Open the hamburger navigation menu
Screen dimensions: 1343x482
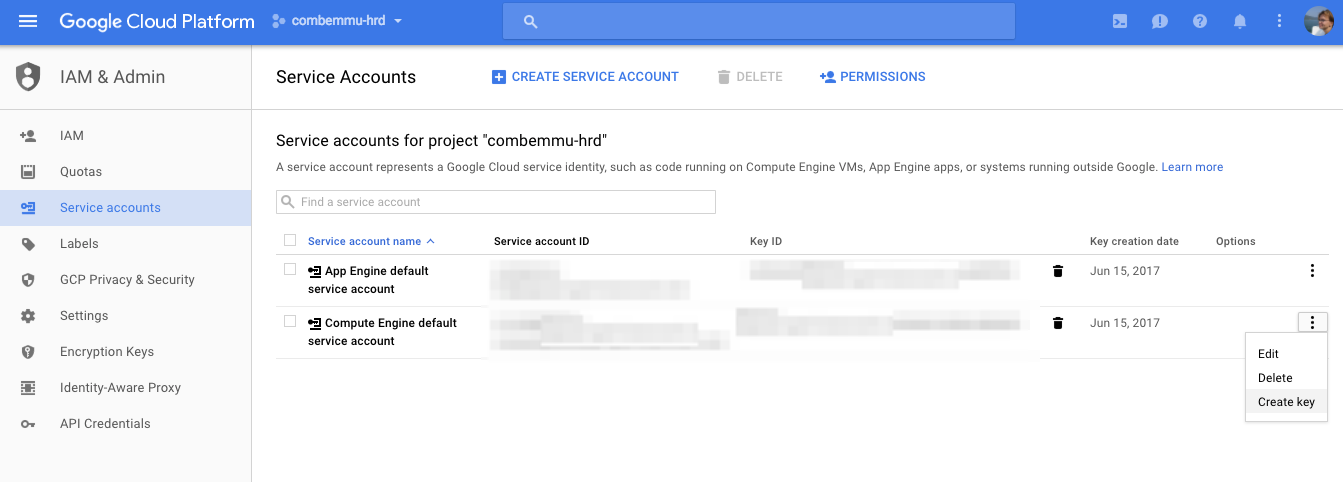tap(28, 21)
